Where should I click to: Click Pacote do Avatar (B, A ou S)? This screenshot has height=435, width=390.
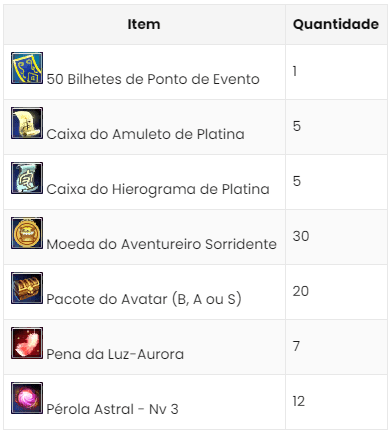pyautogui.click(x=144, y=299)
